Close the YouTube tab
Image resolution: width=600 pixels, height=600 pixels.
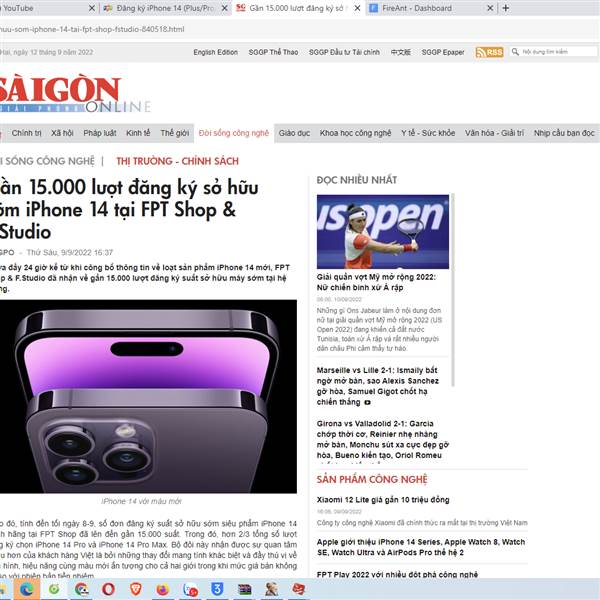click(91, 8)
